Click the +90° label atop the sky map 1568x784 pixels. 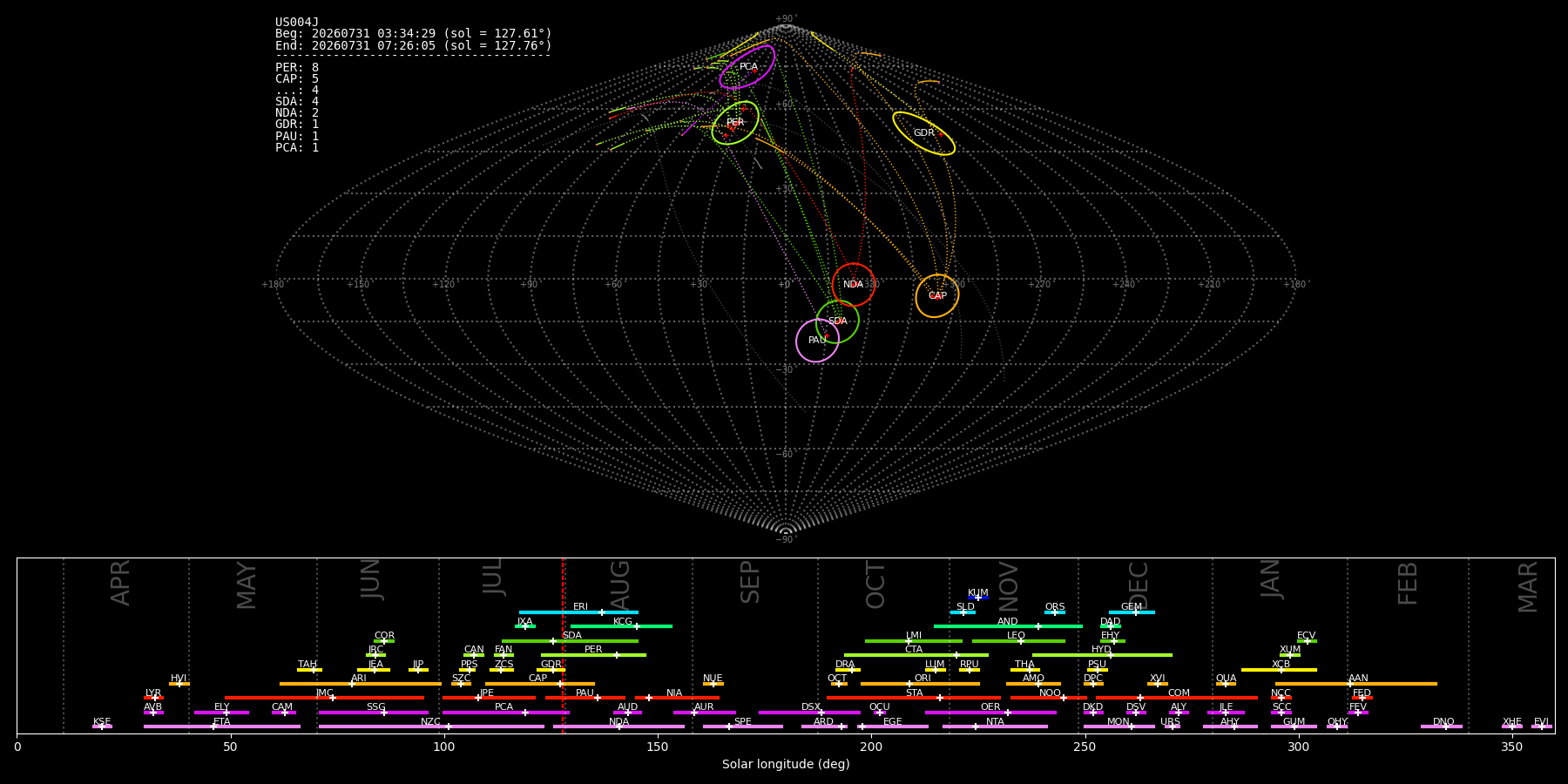(786, 19)
